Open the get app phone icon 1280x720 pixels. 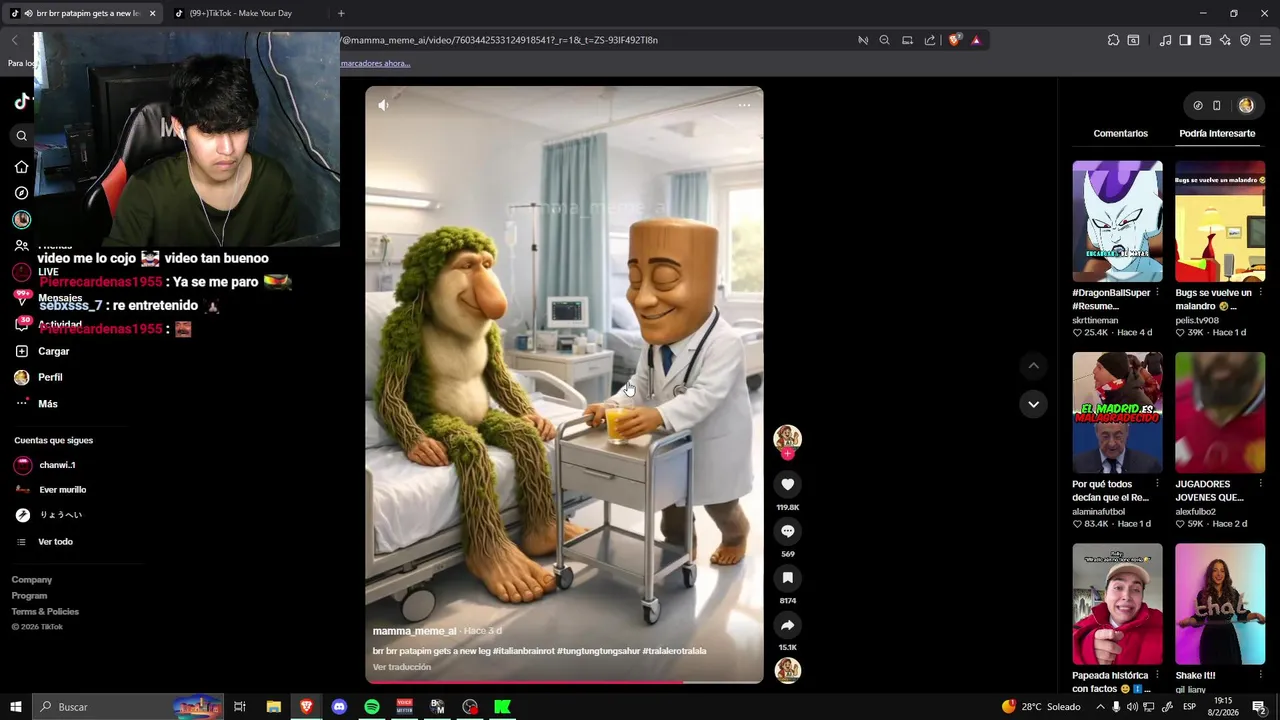pyautogui.click(x=1217, y=105)
